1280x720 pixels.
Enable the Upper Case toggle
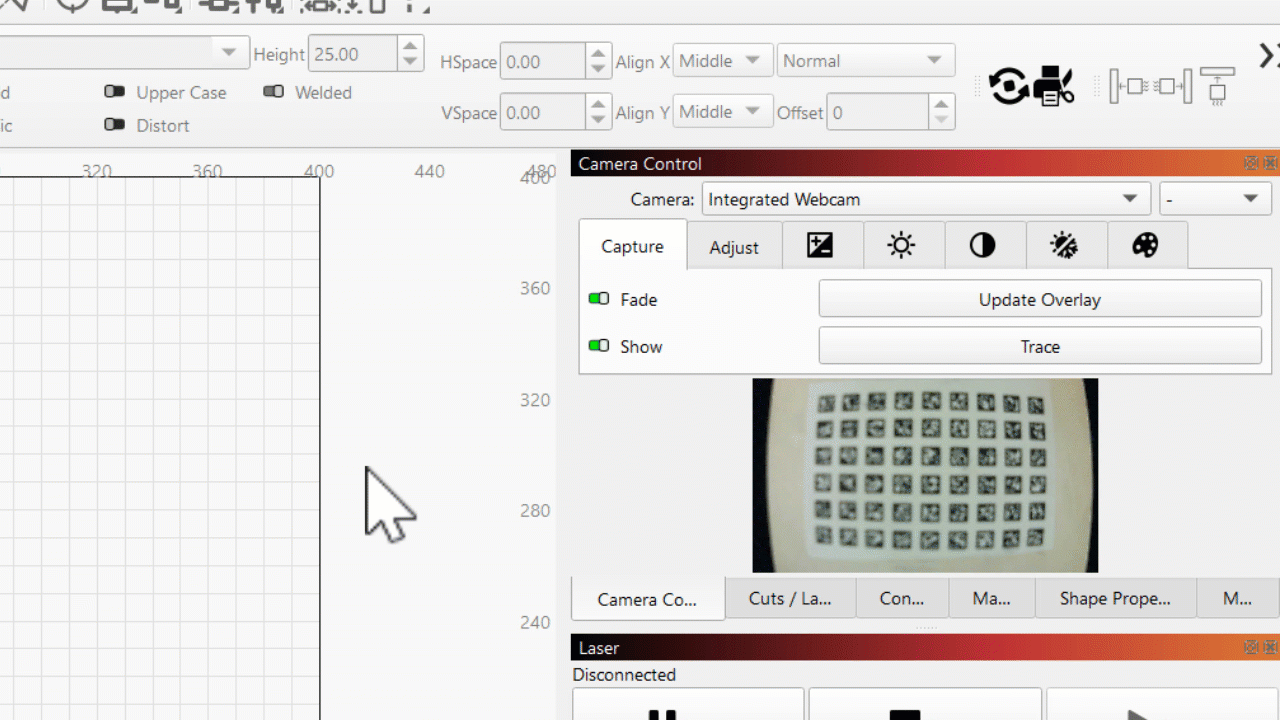115,92
